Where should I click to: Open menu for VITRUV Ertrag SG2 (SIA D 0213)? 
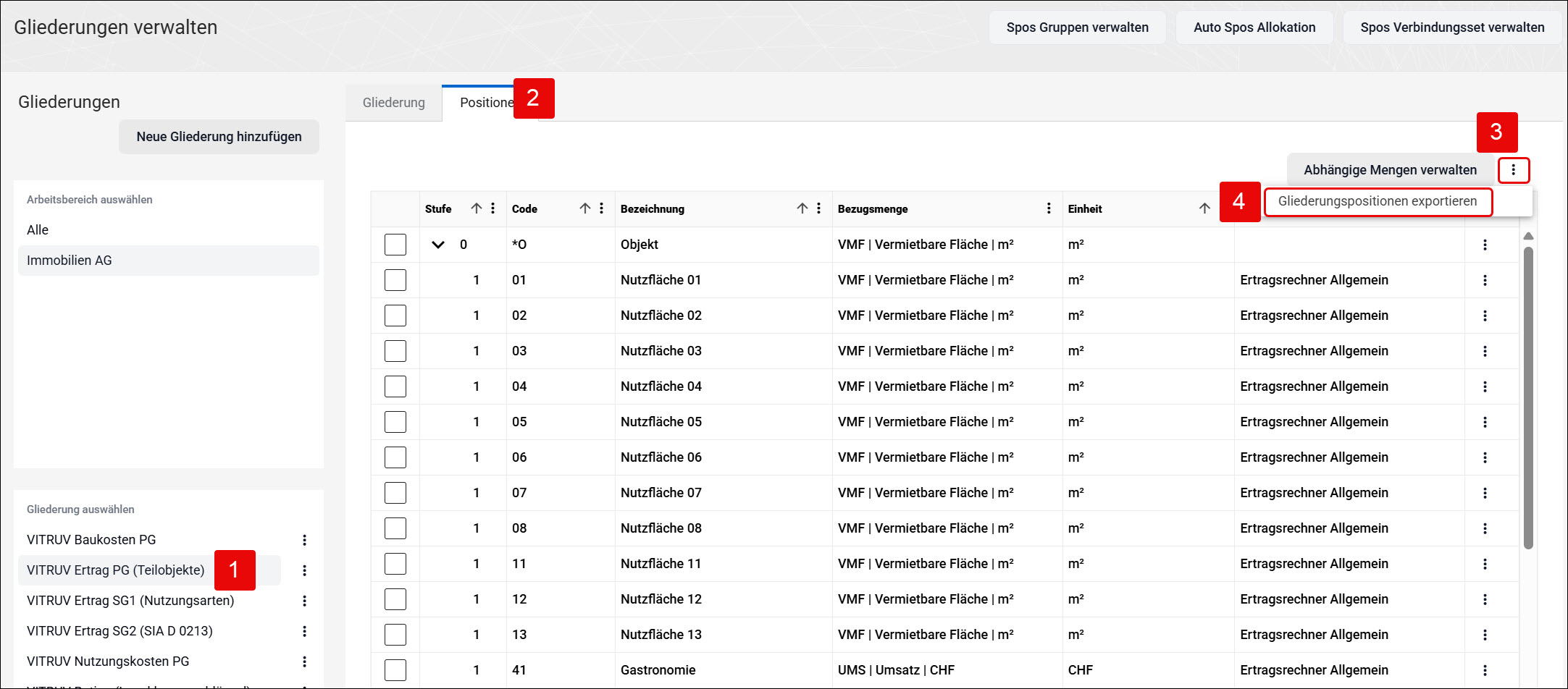tap(304, 631)
